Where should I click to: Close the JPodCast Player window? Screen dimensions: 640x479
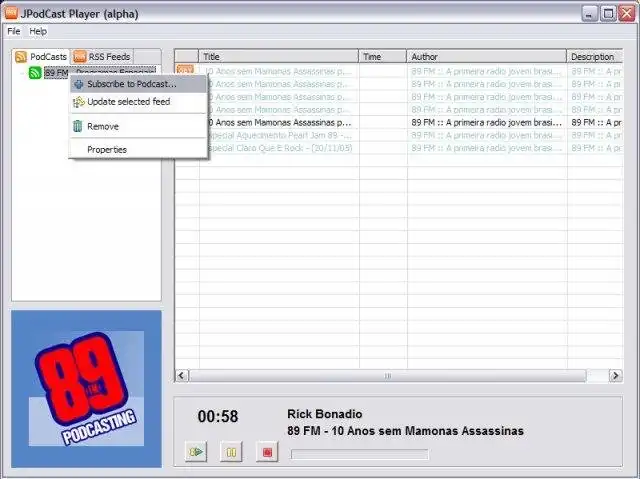[627, 13]
